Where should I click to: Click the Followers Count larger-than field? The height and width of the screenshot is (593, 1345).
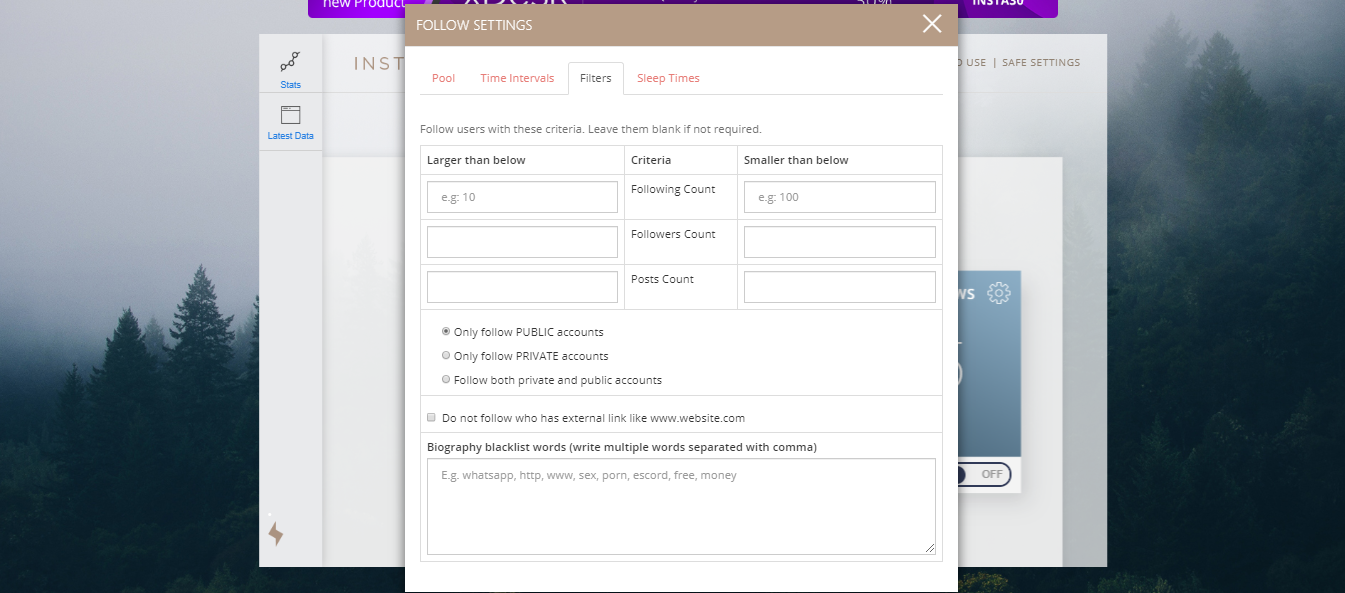coord(522,241)
